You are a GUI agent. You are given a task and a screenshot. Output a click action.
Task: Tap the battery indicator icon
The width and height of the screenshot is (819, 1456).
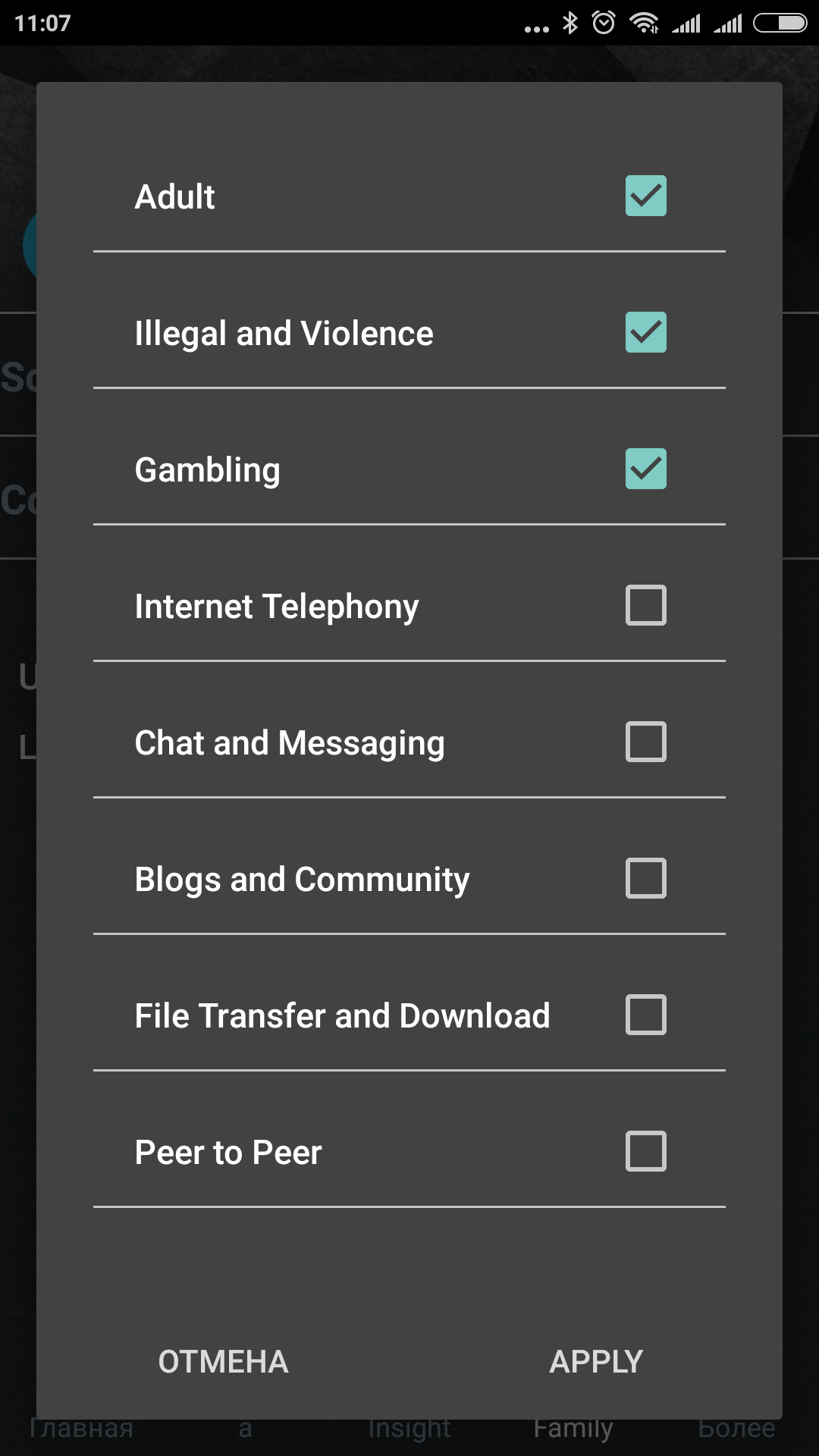click(780, 24)
